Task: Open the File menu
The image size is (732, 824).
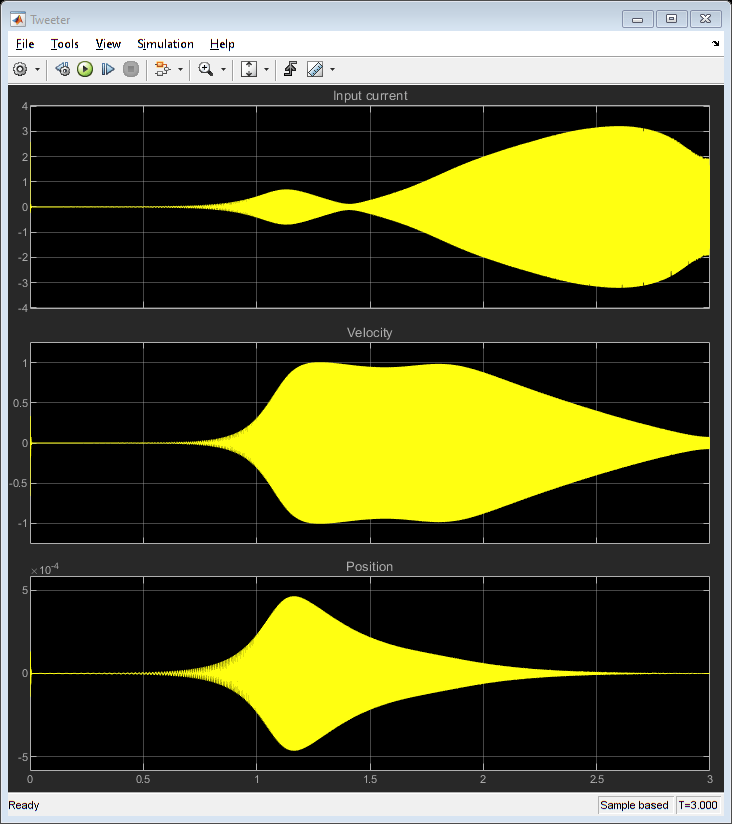Action: [25, 44]
